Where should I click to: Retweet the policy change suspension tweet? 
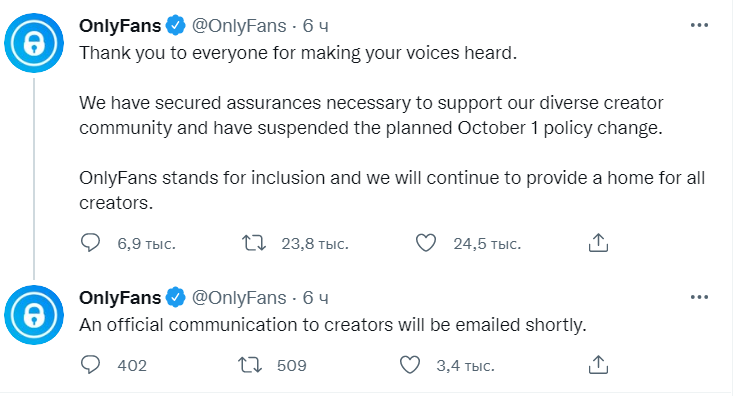tap(253, 243)
